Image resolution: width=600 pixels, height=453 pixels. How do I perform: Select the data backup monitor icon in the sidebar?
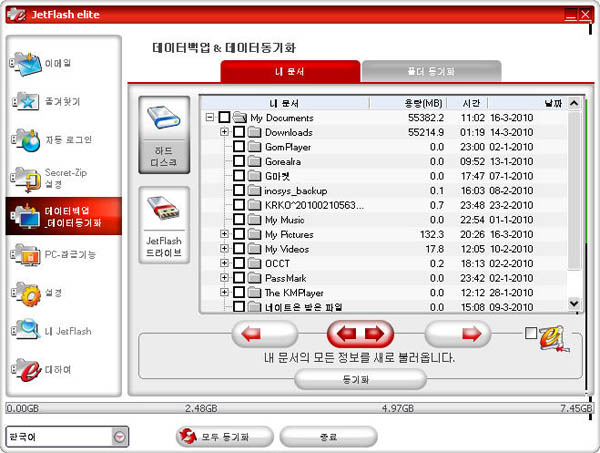tap(26, 217)
